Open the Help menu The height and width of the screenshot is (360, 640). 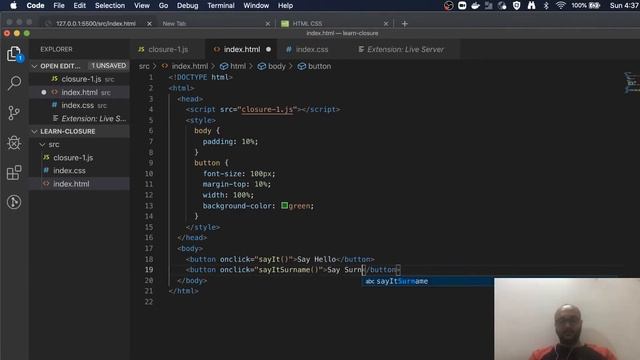285,6
